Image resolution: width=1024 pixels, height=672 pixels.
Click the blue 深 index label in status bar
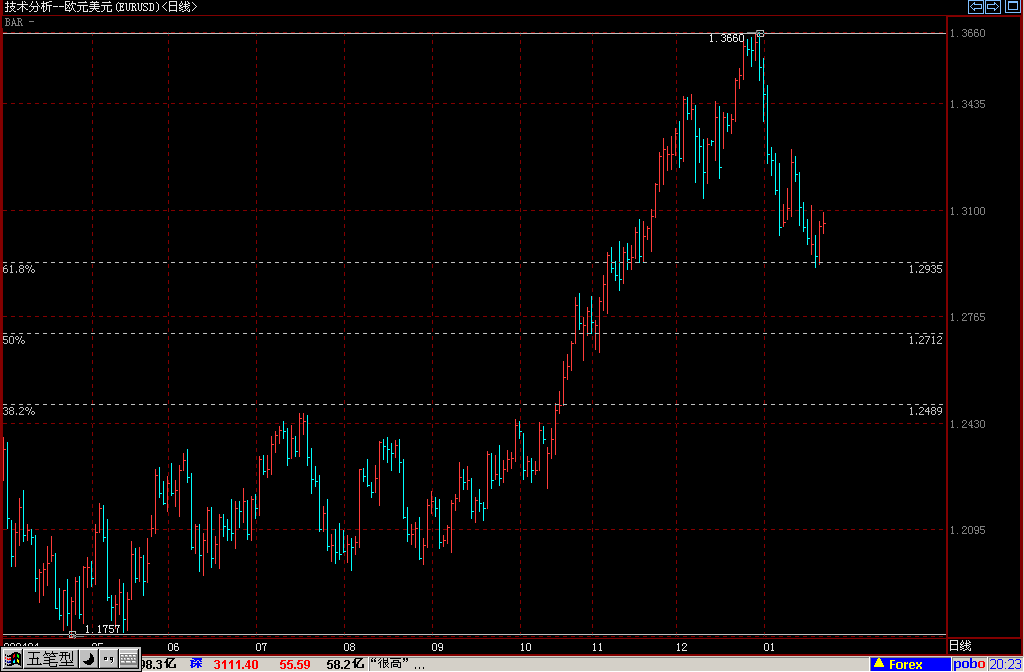pos(196,664)
